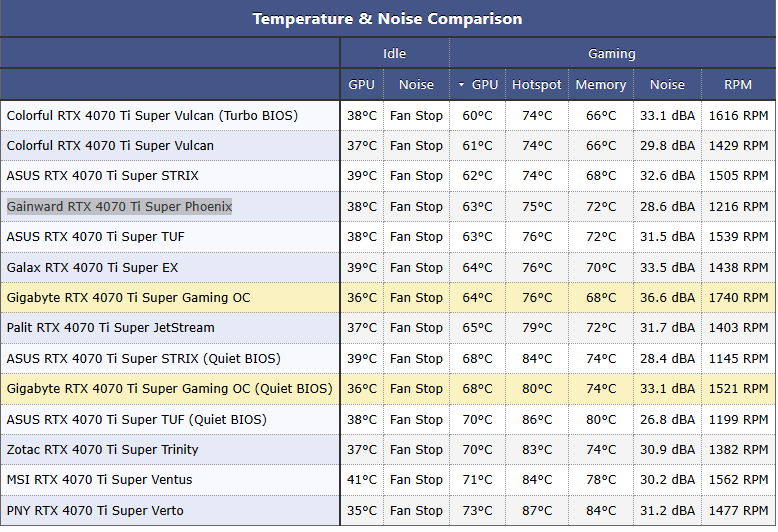
Task: Sort by the Gaming Noise column header
Action: [x=667, y=85]
